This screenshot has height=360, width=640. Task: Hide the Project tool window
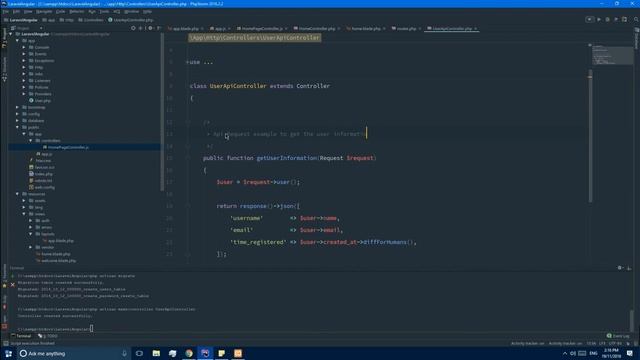pos(158,28)
